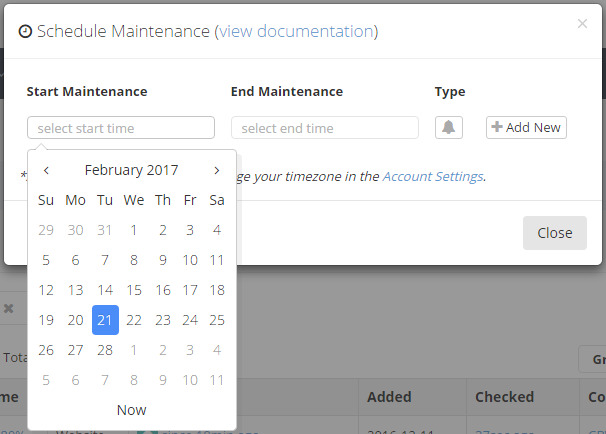Viewport: 606px width, 434px height.
Task: Pick February 26 in the calendar
Action: point(46,350)
